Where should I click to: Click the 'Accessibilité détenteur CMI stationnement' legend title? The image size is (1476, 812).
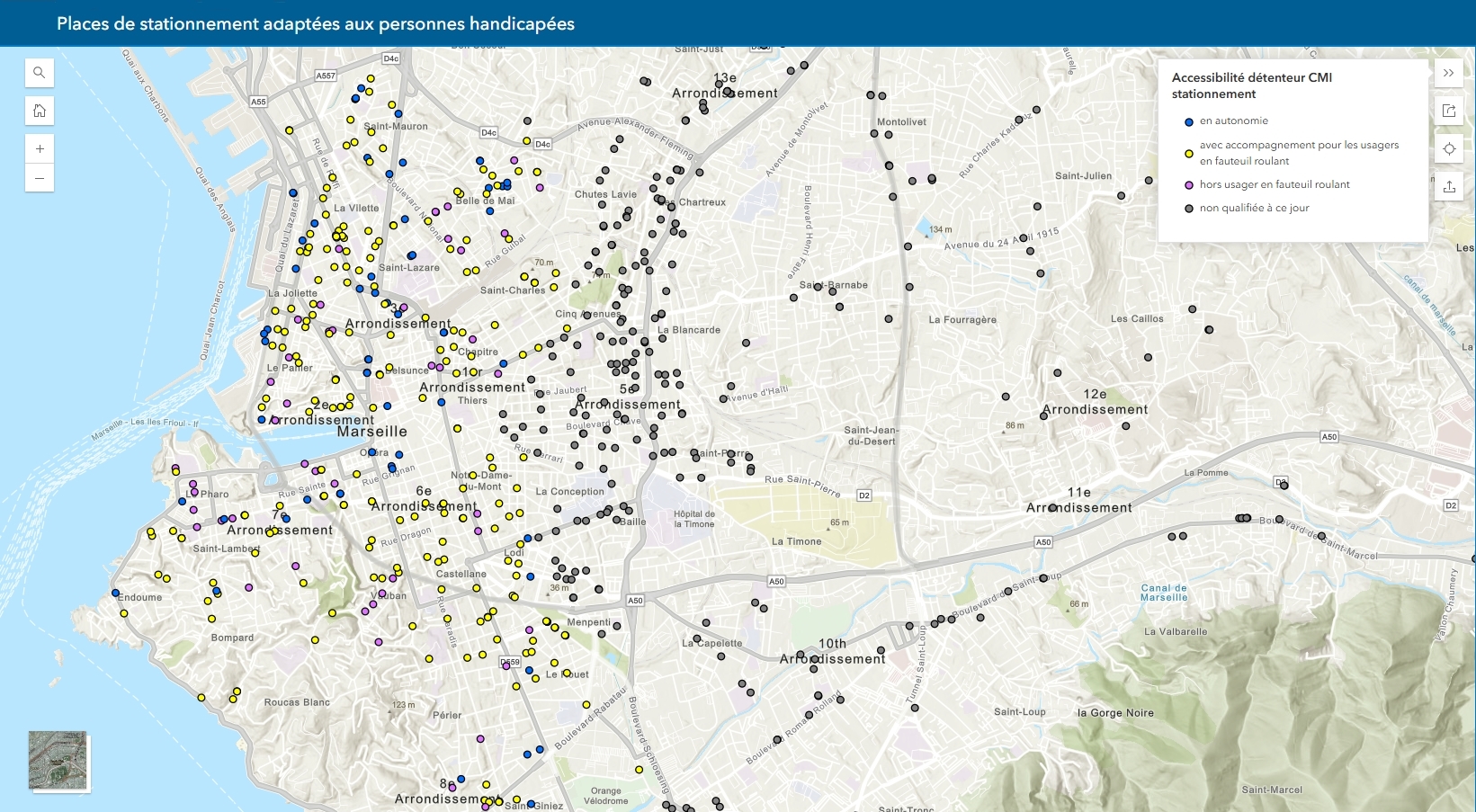[1251, 85]
